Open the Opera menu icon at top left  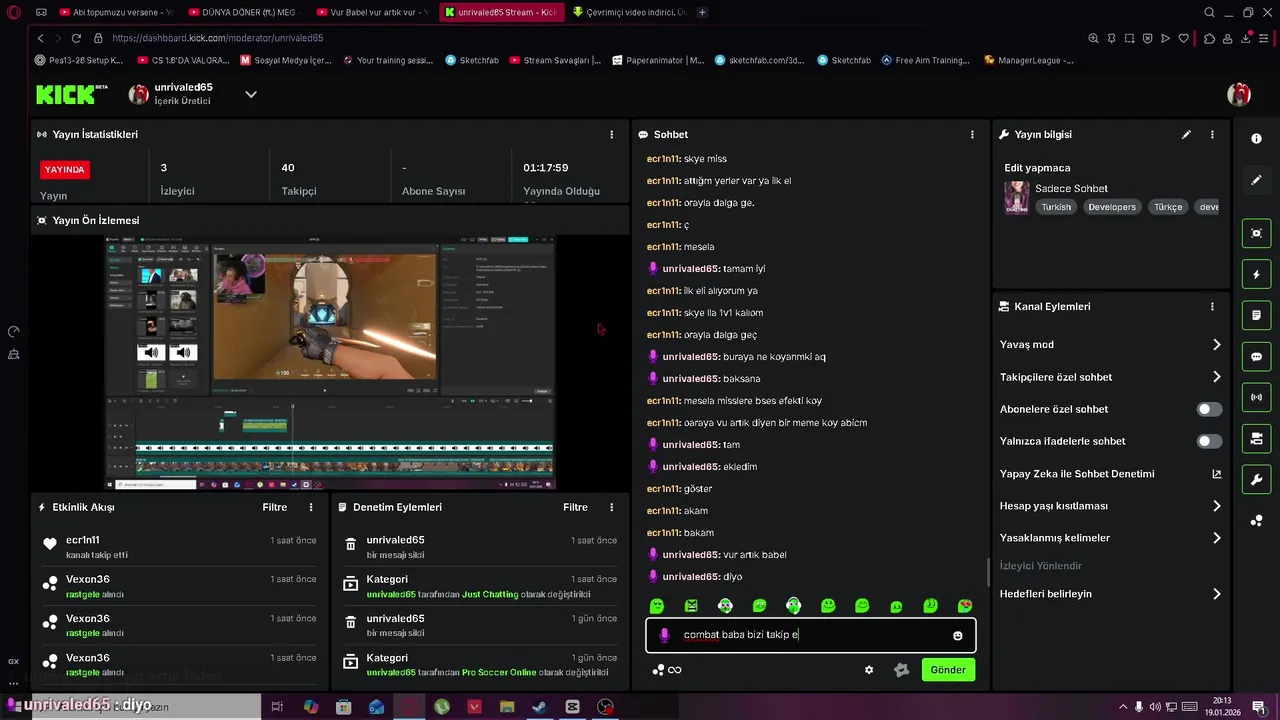click(14, 12)
